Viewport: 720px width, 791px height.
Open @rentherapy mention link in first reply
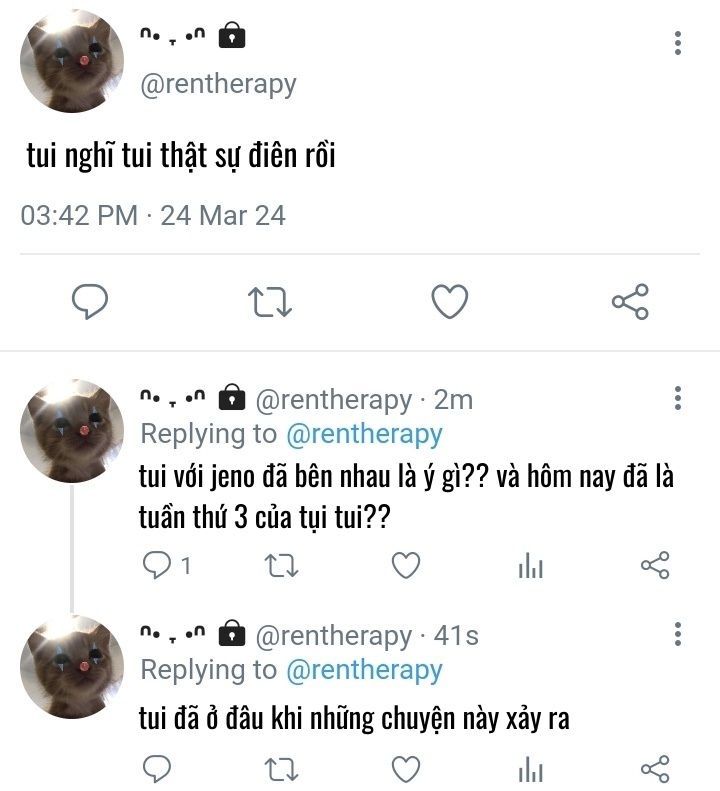point(364,435)
